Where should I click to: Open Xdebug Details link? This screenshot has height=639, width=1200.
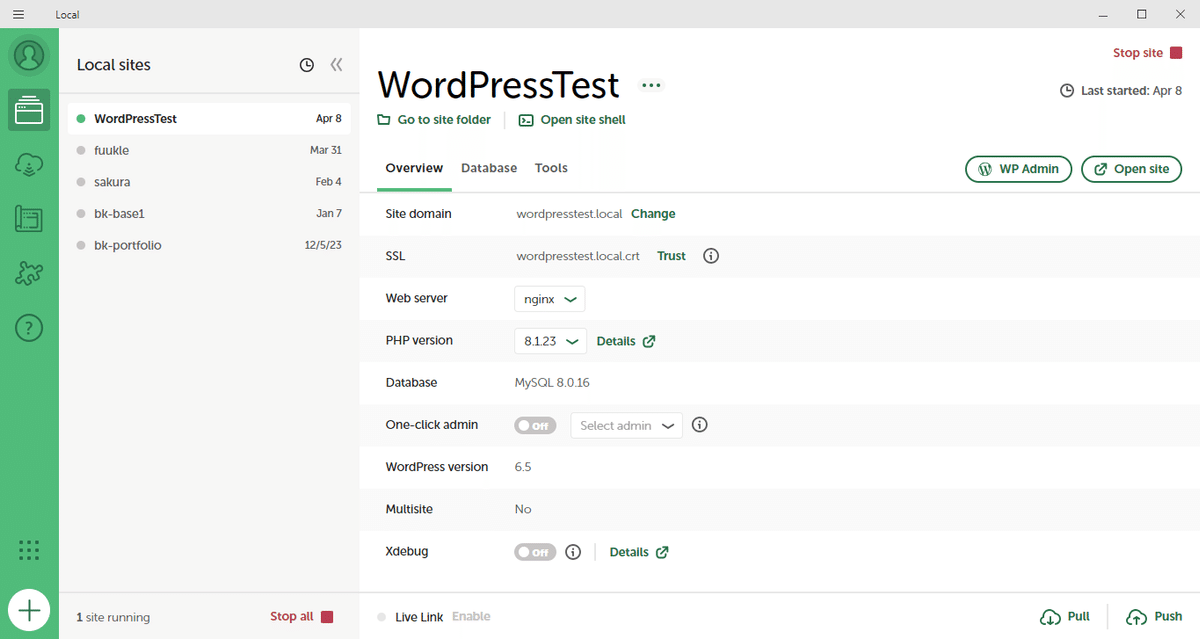pos(639,552)
